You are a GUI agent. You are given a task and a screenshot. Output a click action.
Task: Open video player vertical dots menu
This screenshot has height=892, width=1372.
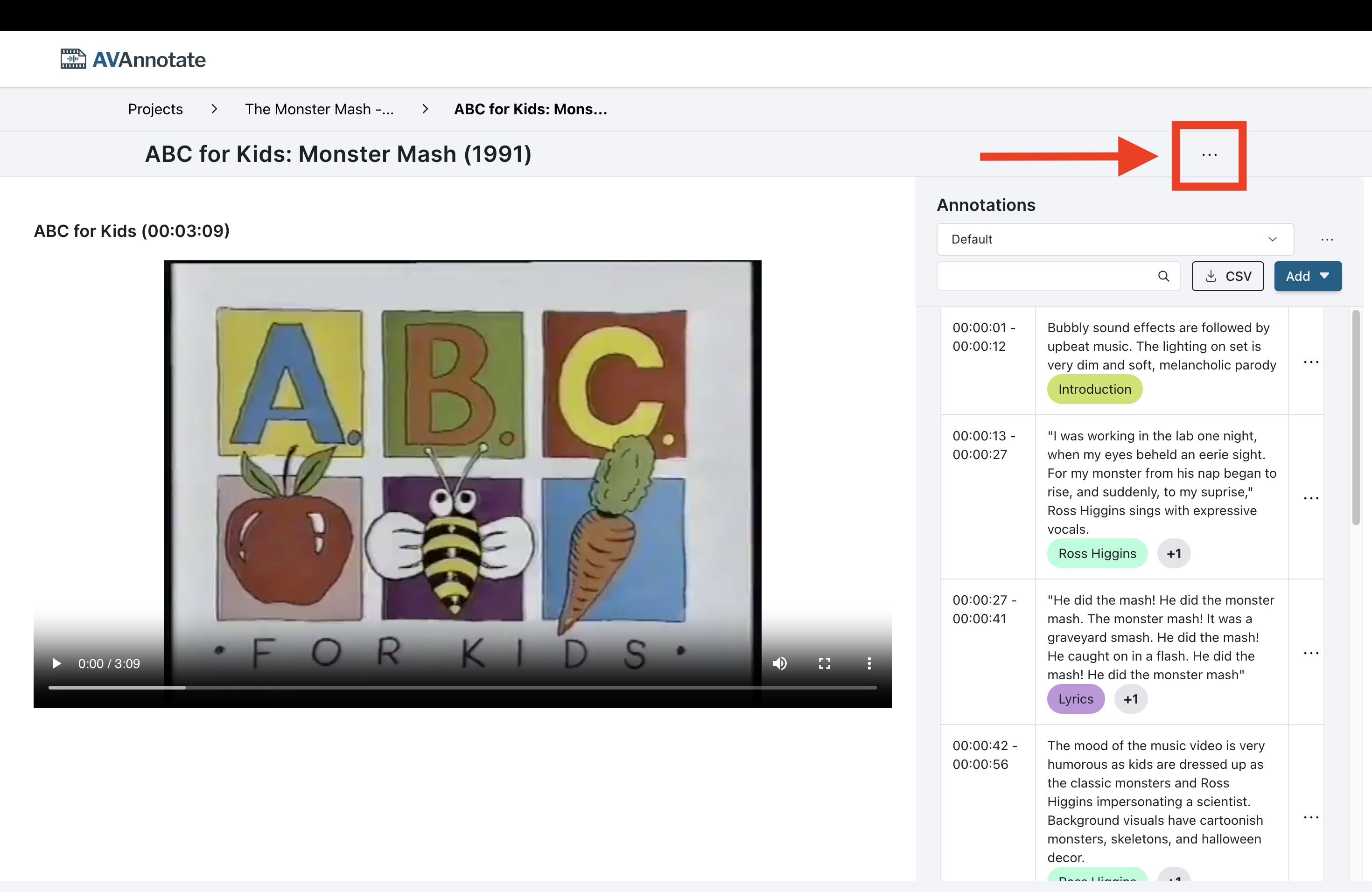tap(869, 663)
